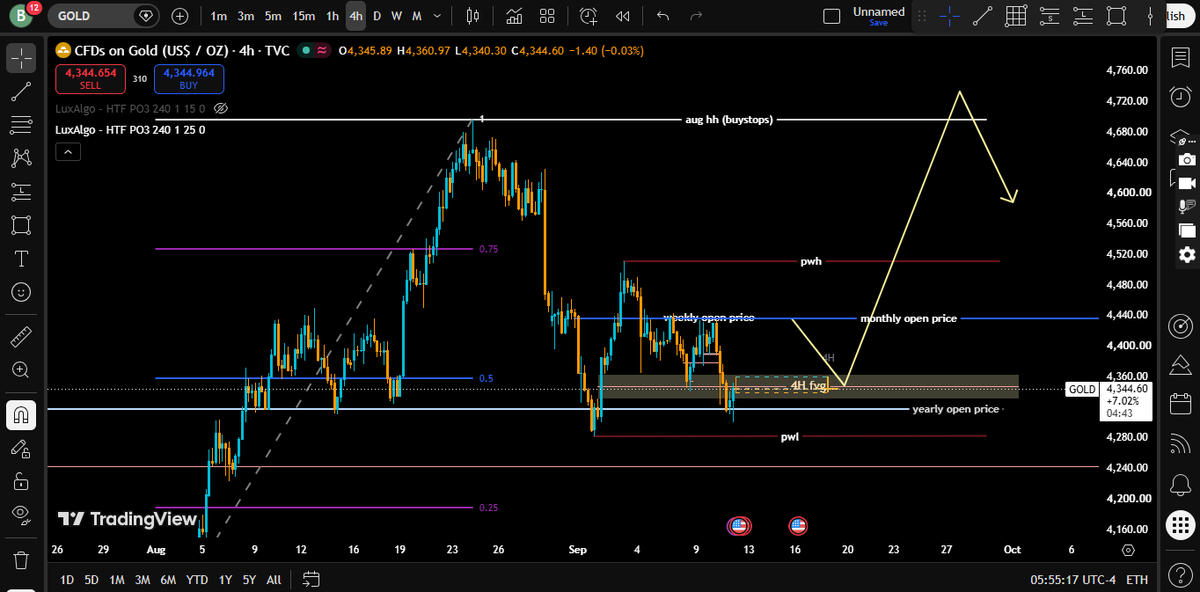
Task: Select the long position tool in favorites
Action: click(1082, 16)
